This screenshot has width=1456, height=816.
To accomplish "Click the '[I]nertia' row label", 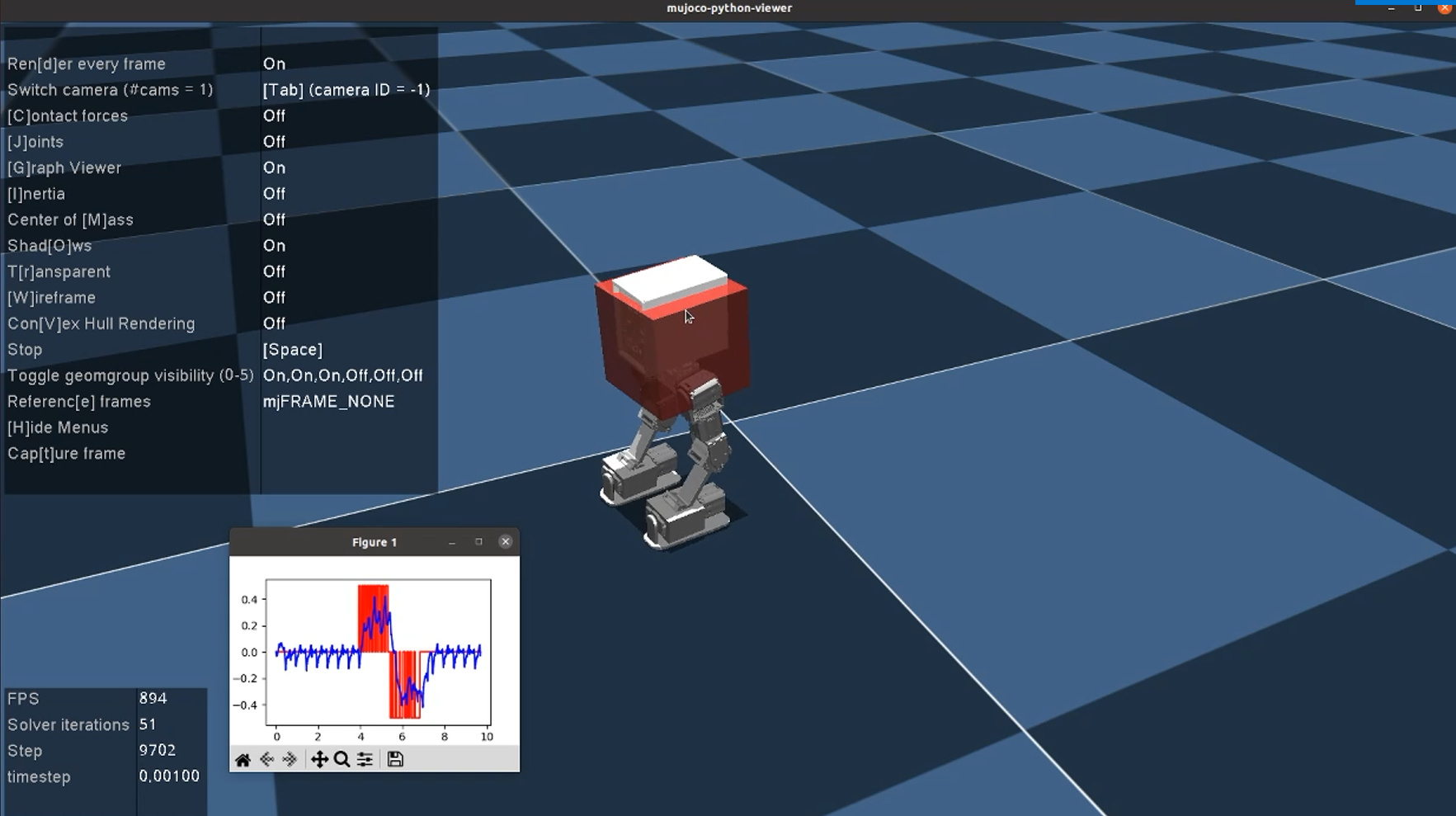I will 36,194.
